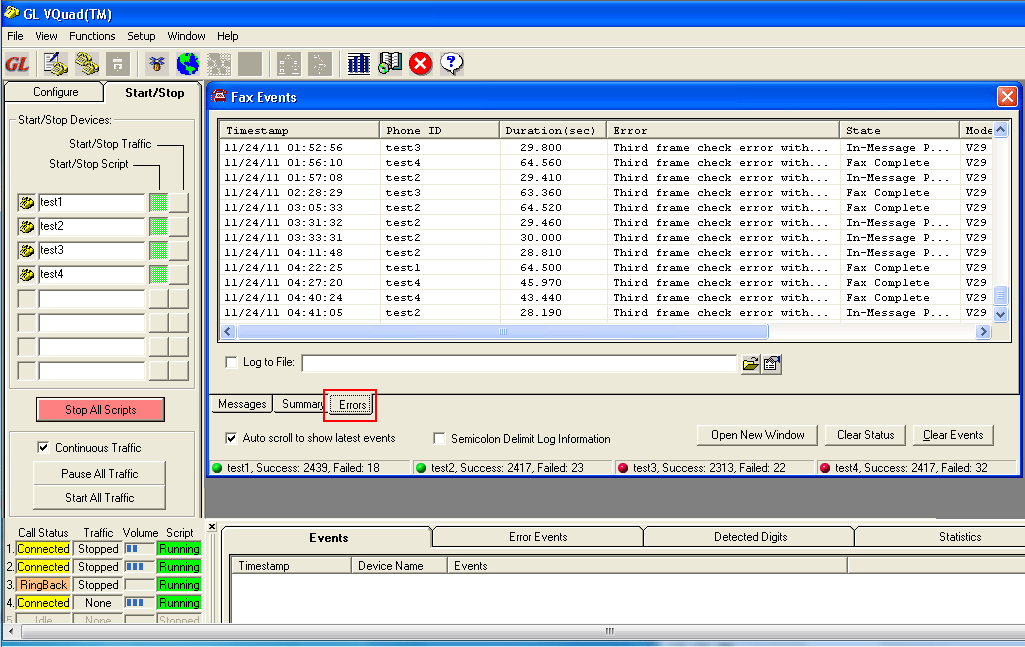Click the GL logo toolbar icon
Screen dimensions: 1025x647
18,64
